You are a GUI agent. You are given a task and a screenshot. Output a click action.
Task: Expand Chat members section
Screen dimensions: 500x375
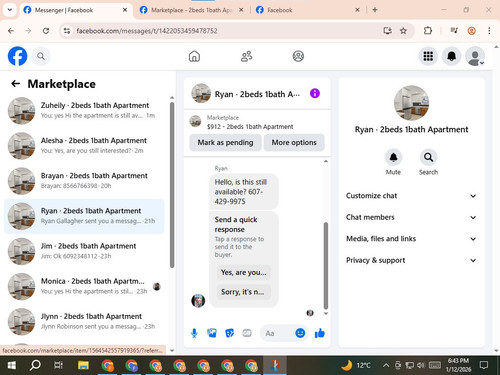coord(411,217)
